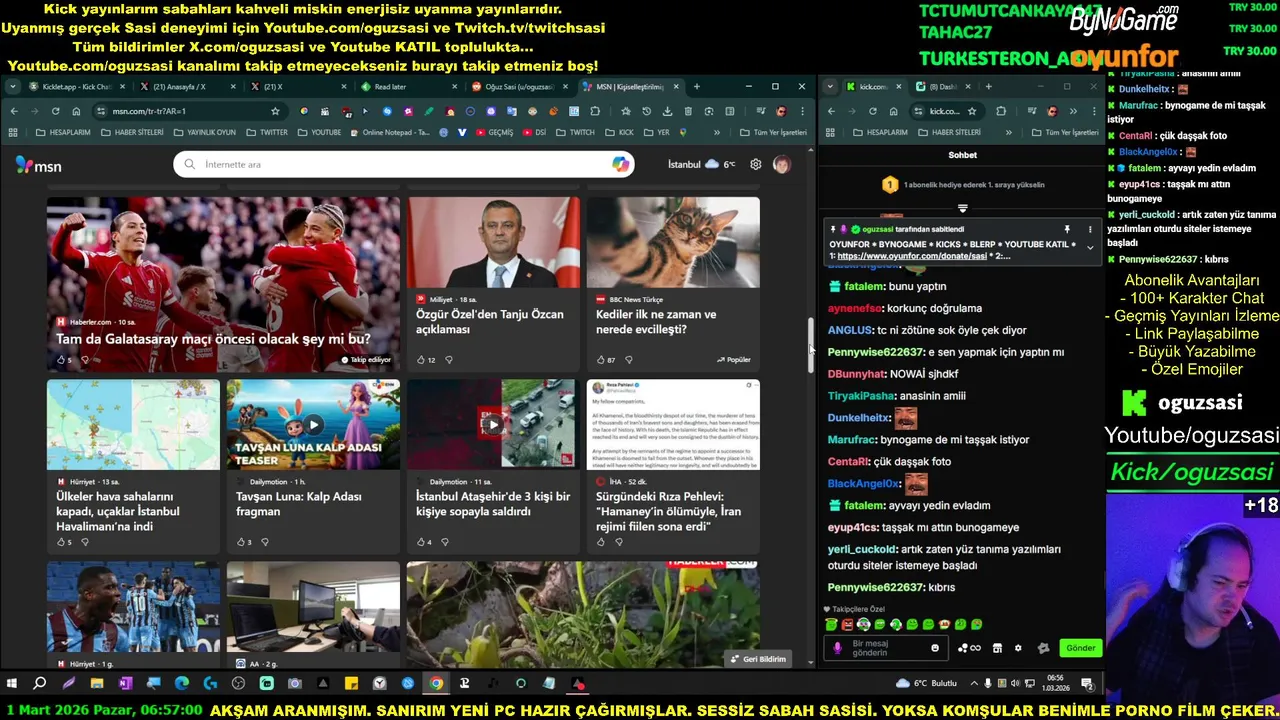The width and height of the screenshot is (1280, 720).
Task: Insert the angry red emote from Takipçilere Özel
Action: click(847, 624)
